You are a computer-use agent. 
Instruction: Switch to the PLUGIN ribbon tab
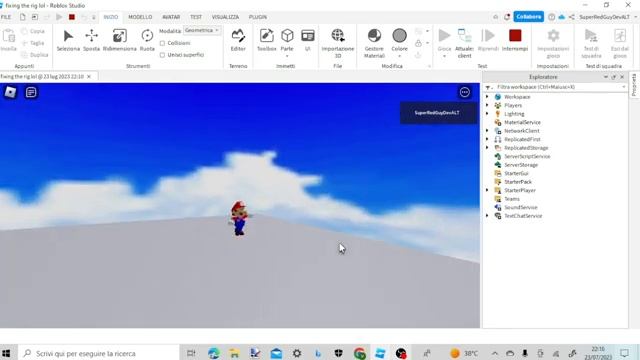[258, 17]
